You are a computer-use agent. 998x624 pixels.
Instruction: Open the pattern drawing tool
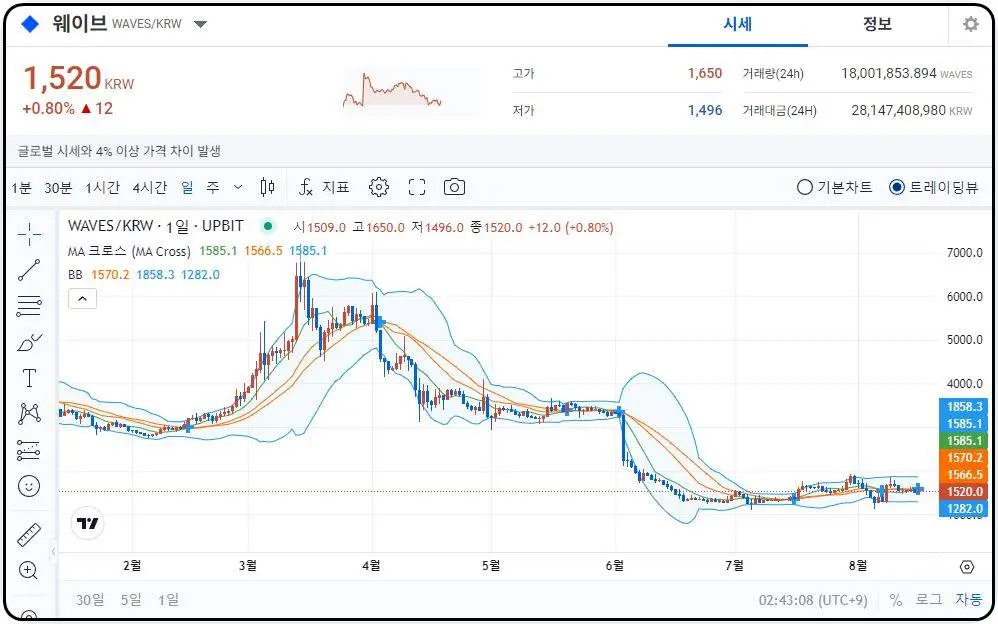29,414
